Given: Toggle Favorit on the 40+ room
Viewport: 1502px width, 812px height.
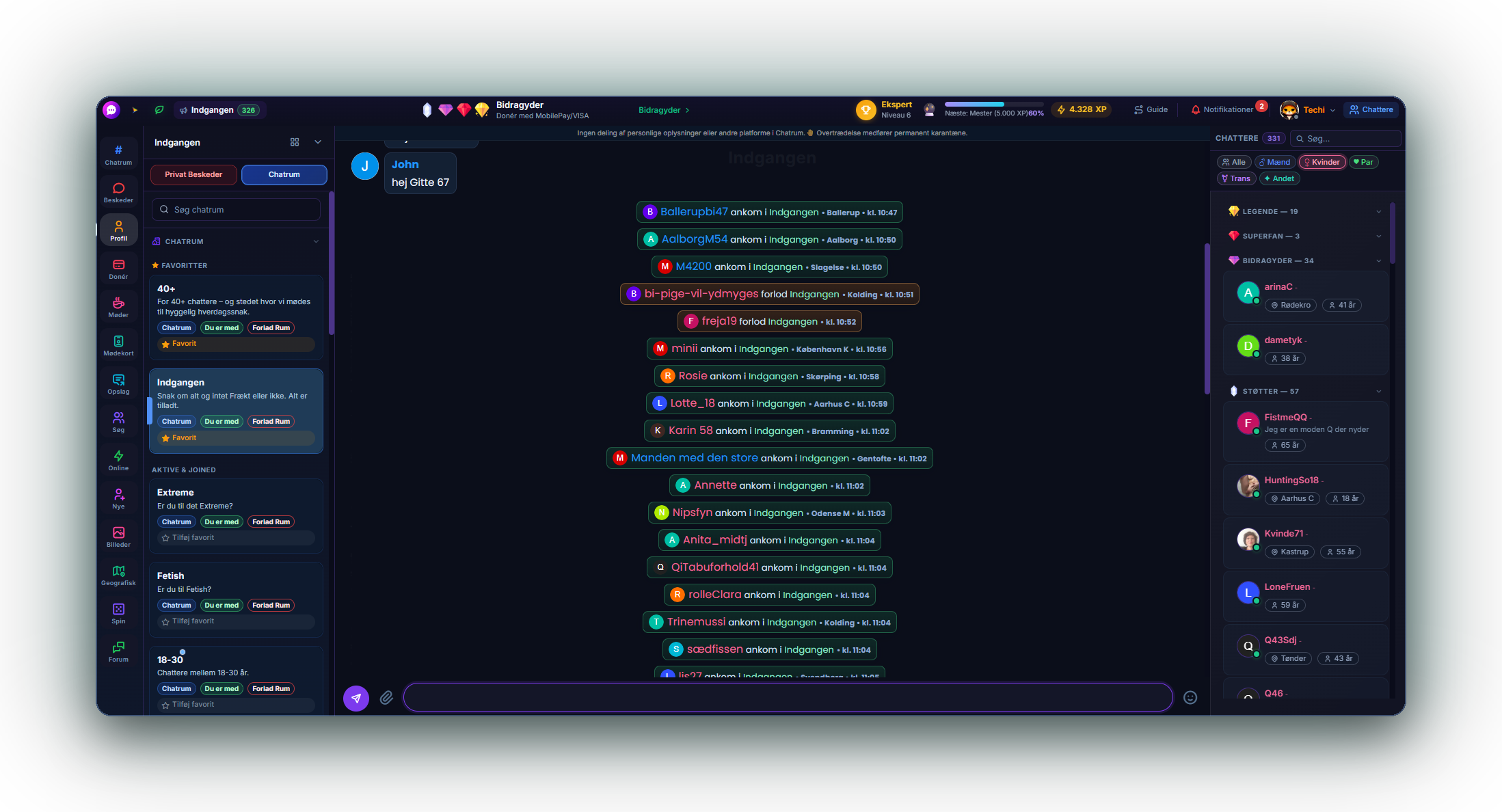Looking at the screenshot, I should (x=236, y=344).
